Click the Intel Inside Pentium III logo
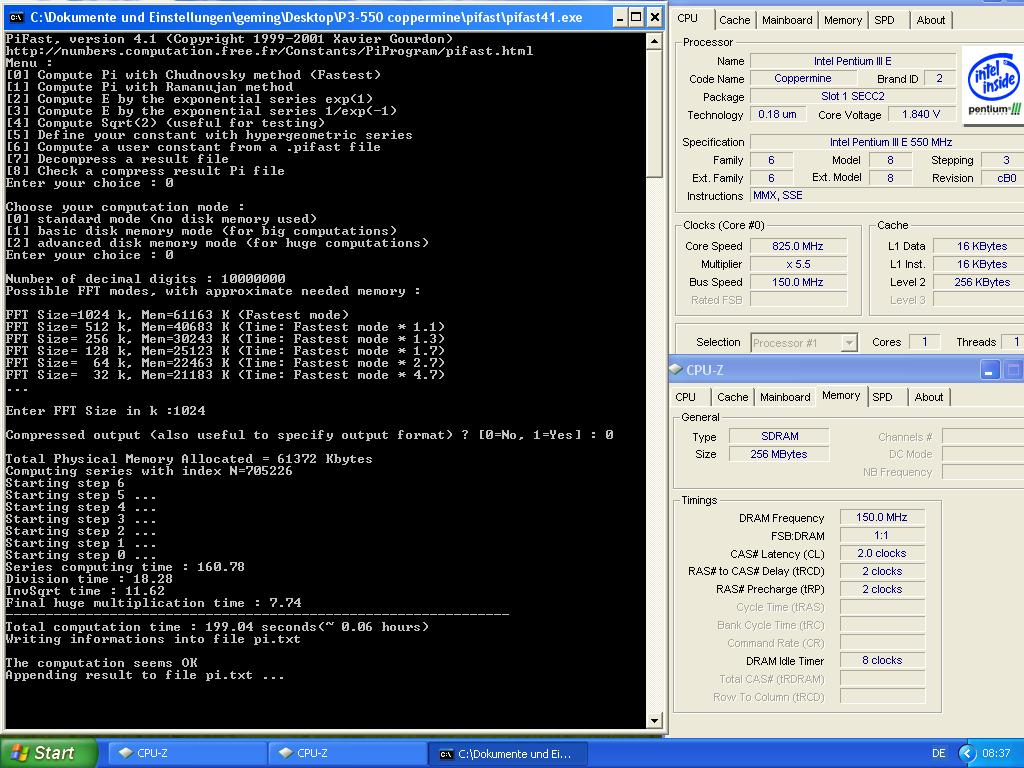Image resolution: width=1024 pixels, height=768 pixels. coord(994,85)
